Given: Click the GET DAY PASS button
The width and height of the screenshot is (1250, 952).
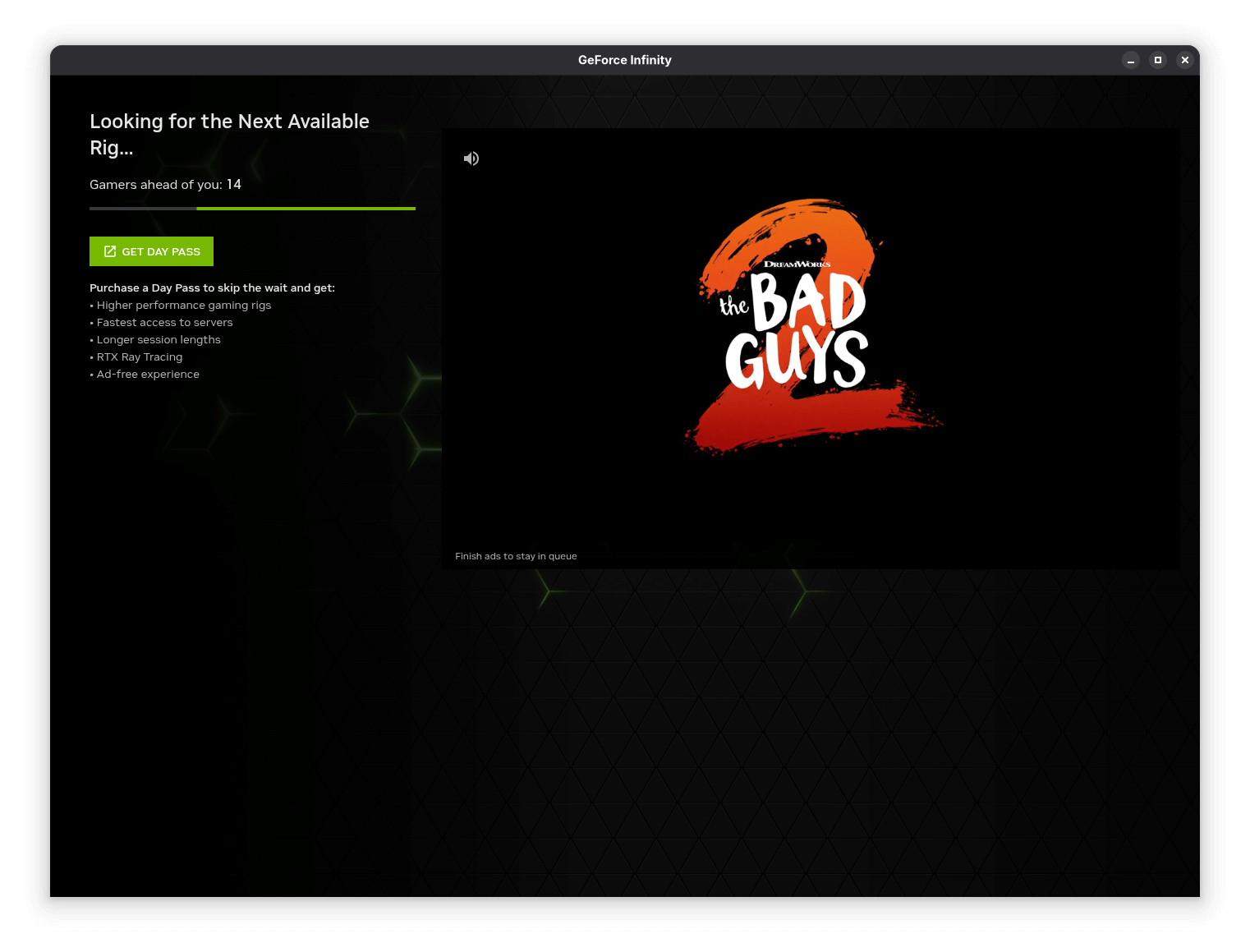Looking at the screenshot, I should click(x=151, y=251).
